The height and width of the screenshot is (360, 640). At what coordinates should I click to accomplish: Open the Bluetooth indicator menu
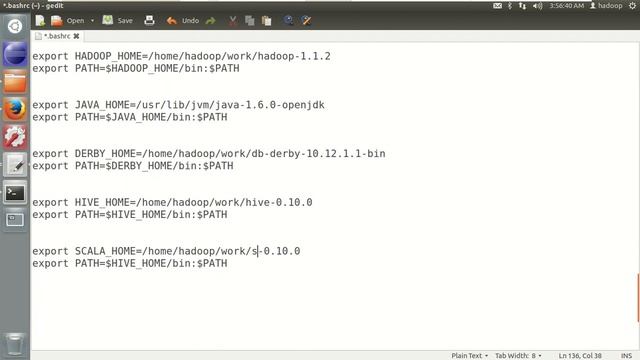click(x=510, y=6)
